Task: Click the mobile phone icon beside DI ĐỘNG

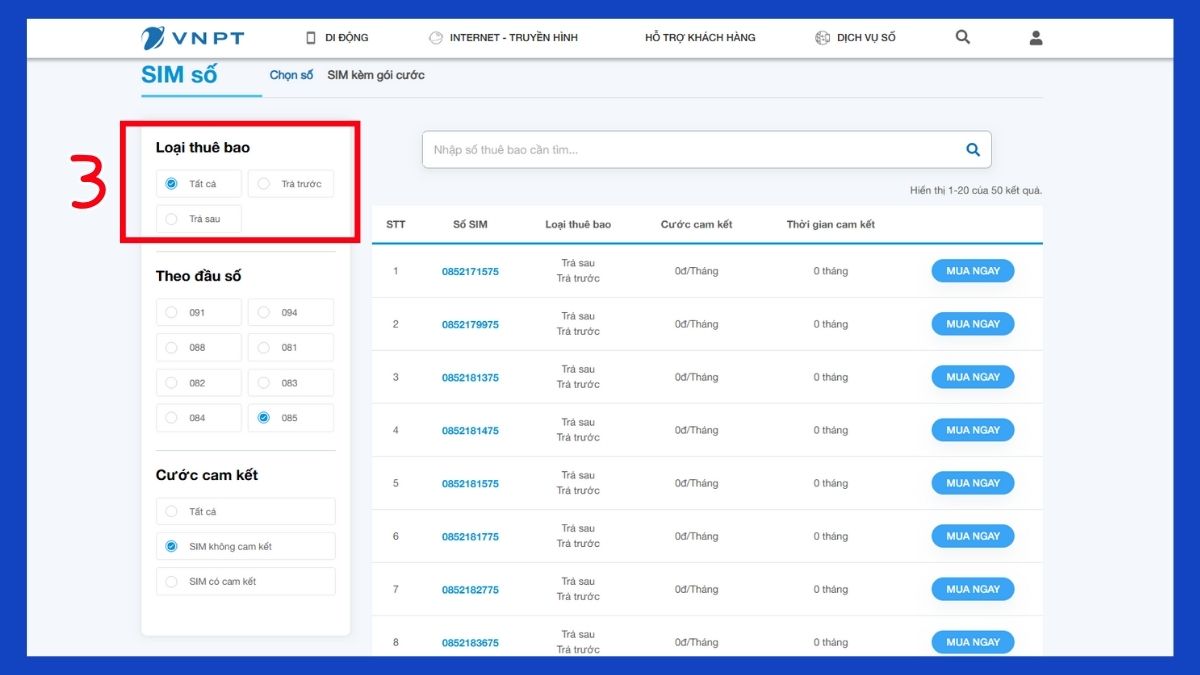Action: click(311, 38)
